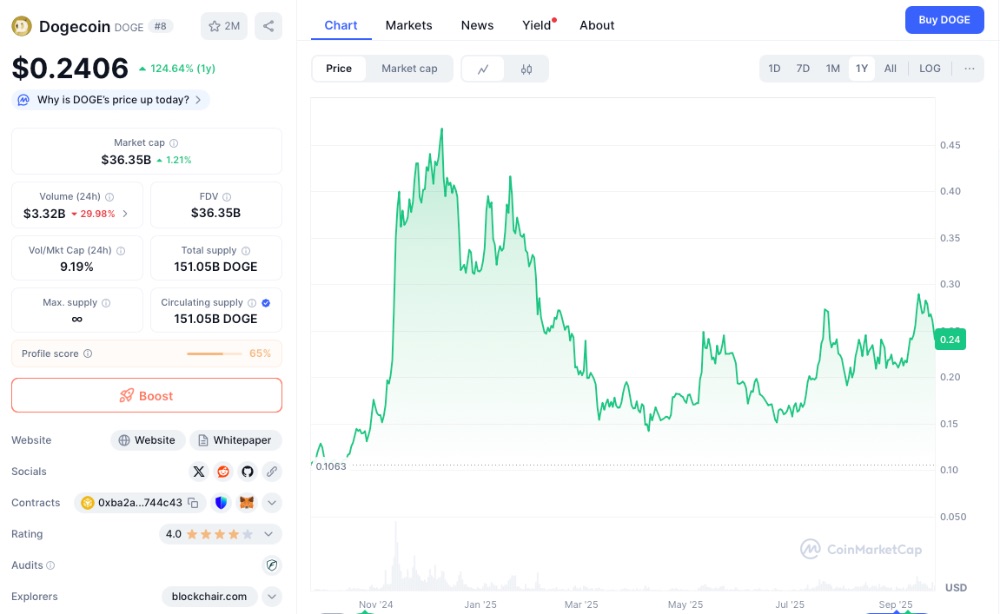Open Dogecoin's X (Twitter) social link

pos(199,471)
